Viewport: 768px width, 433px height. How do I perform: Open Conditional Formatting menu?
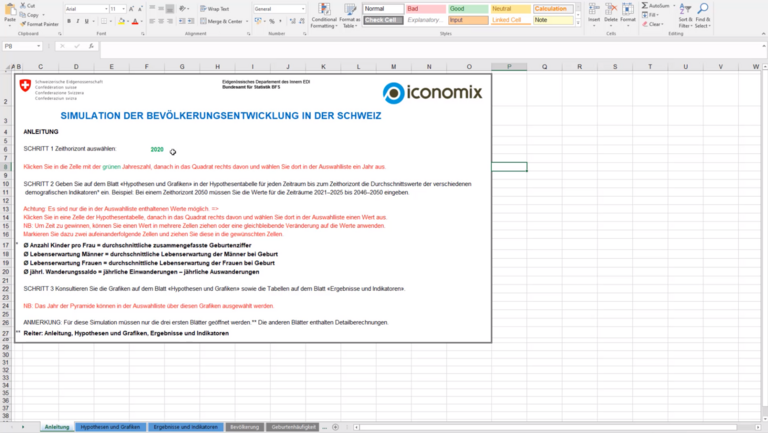pyautogui.click(x=324, y=15)
